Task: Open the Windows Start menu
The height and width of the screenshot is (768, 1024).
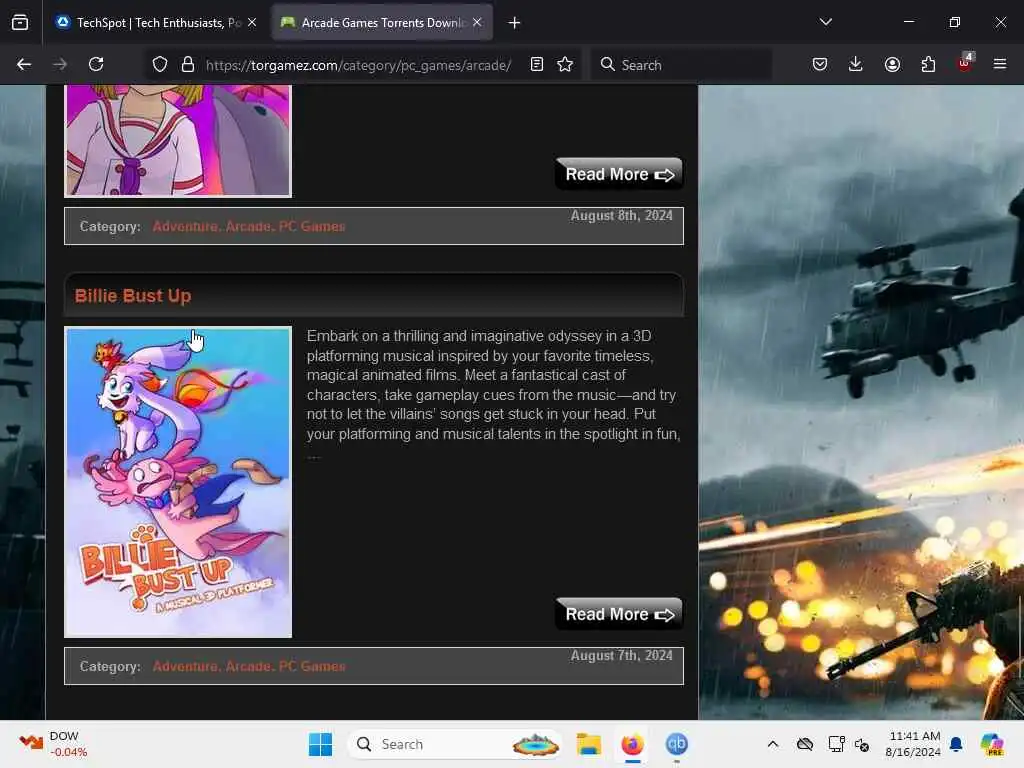Action: click(321, 744)
